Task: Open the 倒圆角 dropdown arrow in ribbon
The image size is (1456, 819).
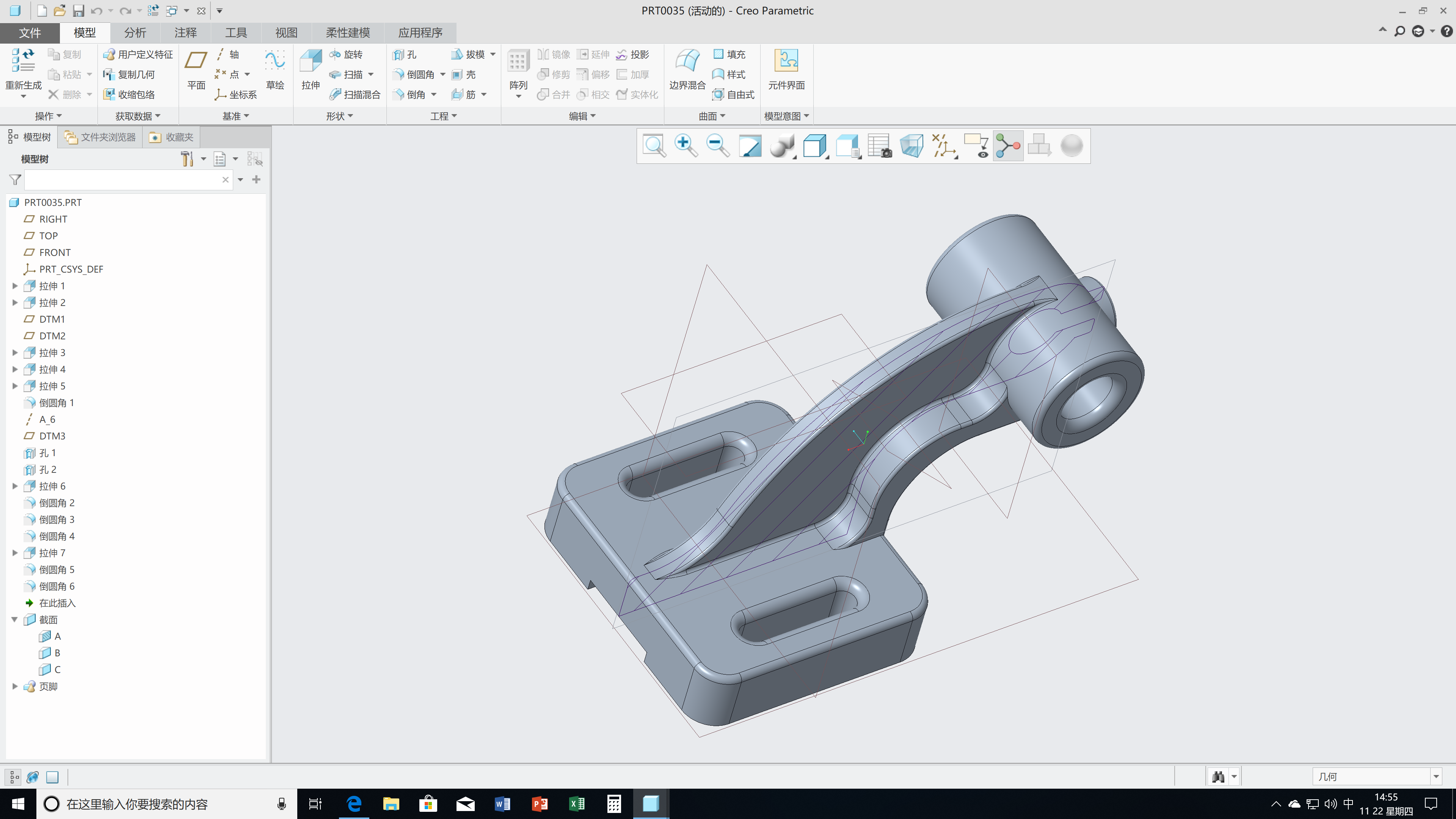Action: [442, 75]
